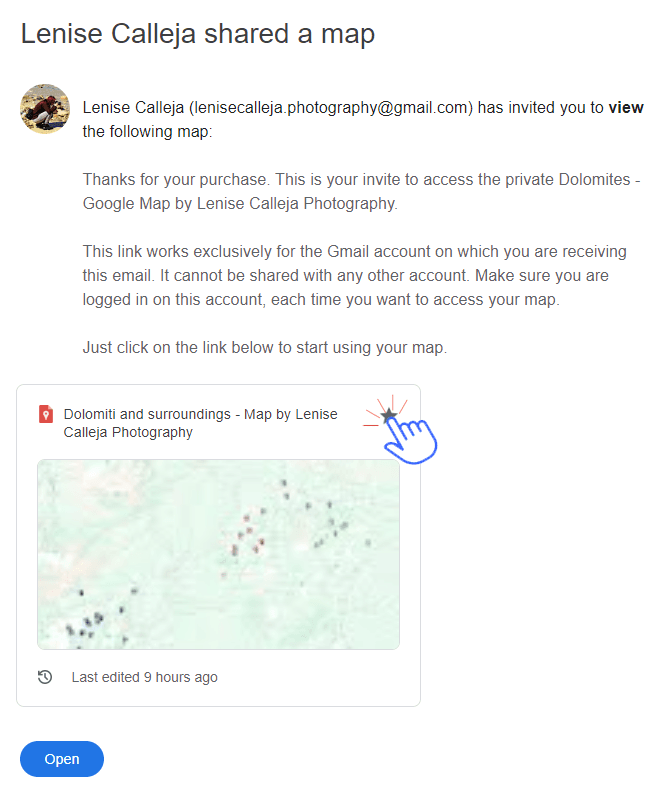Click Lenise Calleja's profile avatar photo

[44, 109]
